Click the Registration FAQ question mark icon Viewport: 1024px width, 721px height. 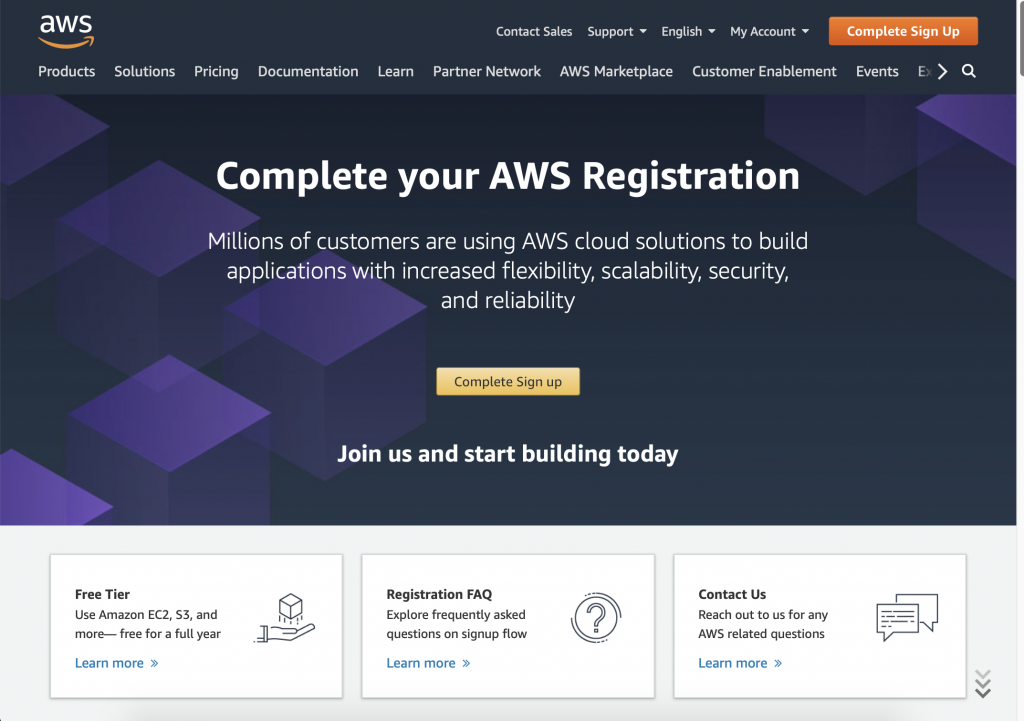[x=596, y=618]
